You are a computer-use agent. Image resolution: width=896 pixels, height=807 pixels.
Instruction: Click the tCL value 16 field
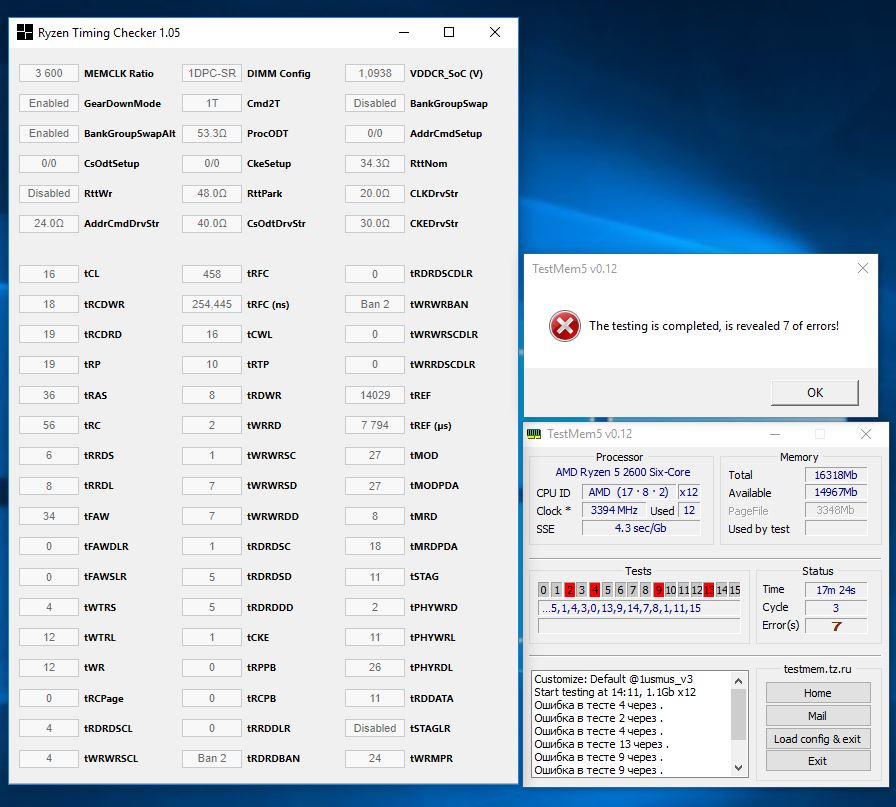(x=49, y=274)
